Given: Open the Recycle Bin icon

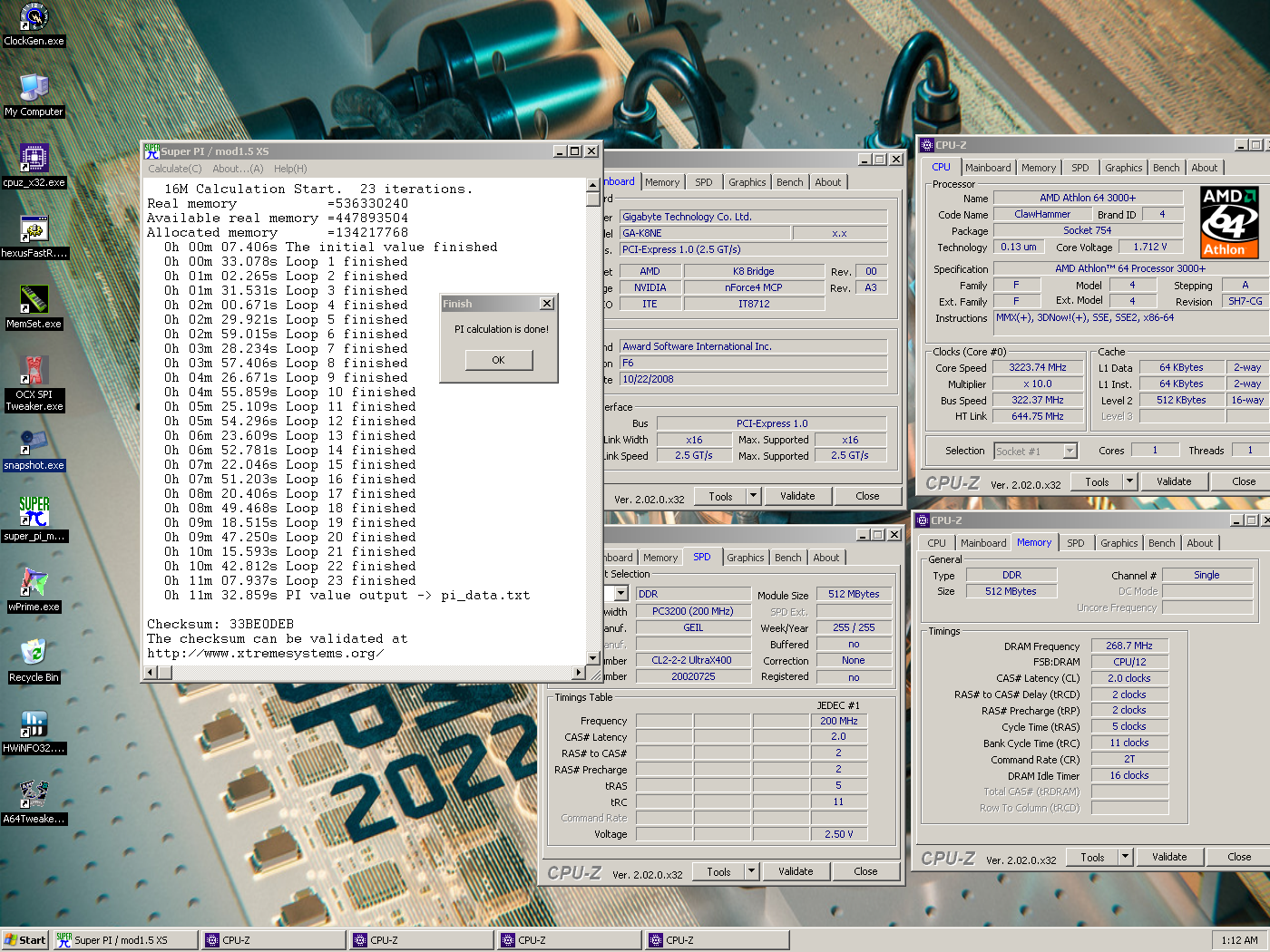Looking at the screenshot, I should pos(34,661).
